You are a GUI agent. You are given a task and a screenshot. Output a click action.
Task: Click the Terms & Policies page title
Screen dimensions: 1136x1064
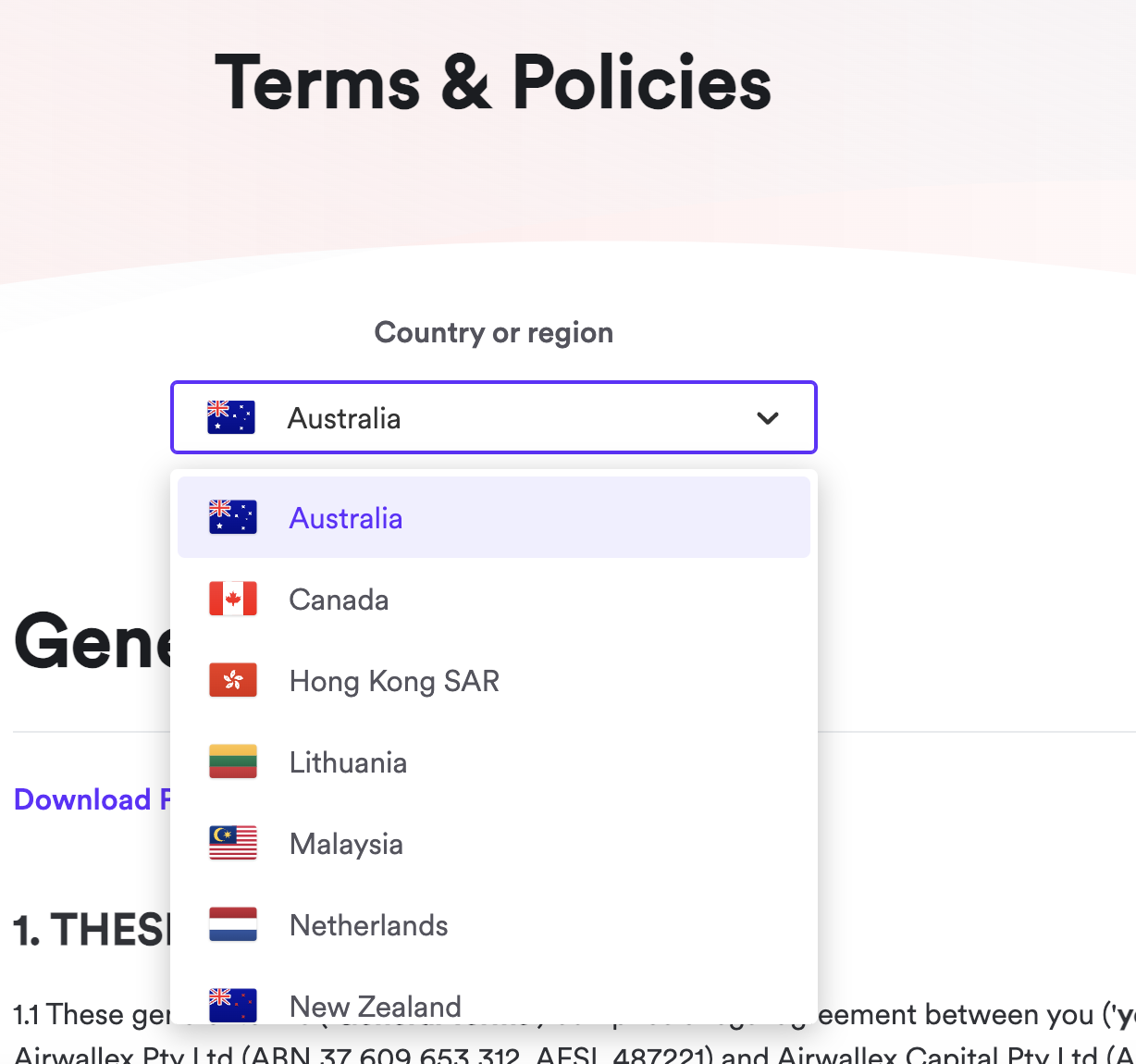coord(493,82)
